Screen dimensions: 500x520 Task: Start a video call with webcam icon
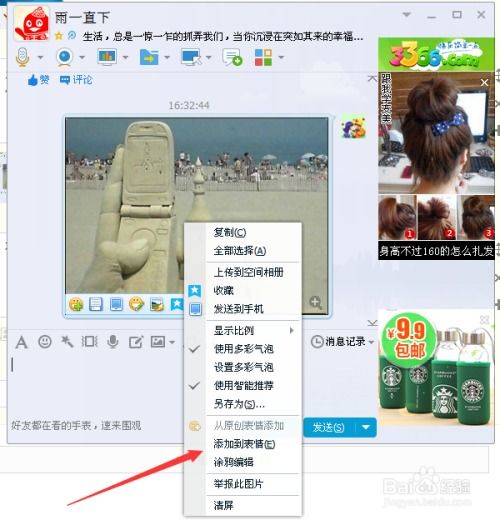click(x=64, y=57)
